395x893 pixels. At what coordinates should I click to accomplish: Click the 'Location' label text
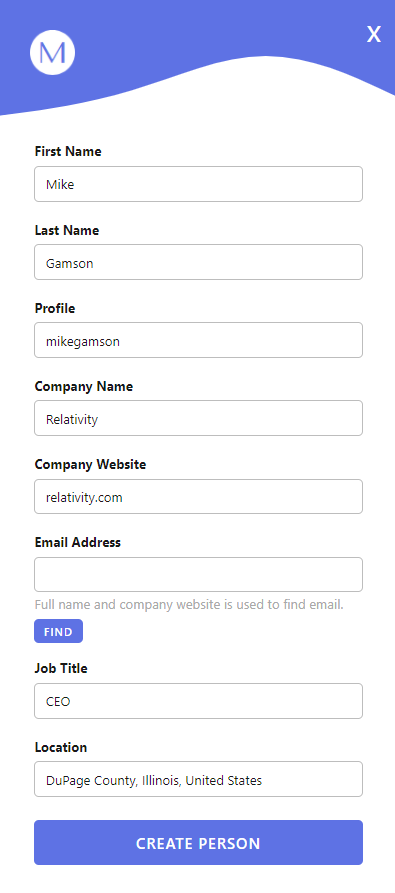[61, 747]
